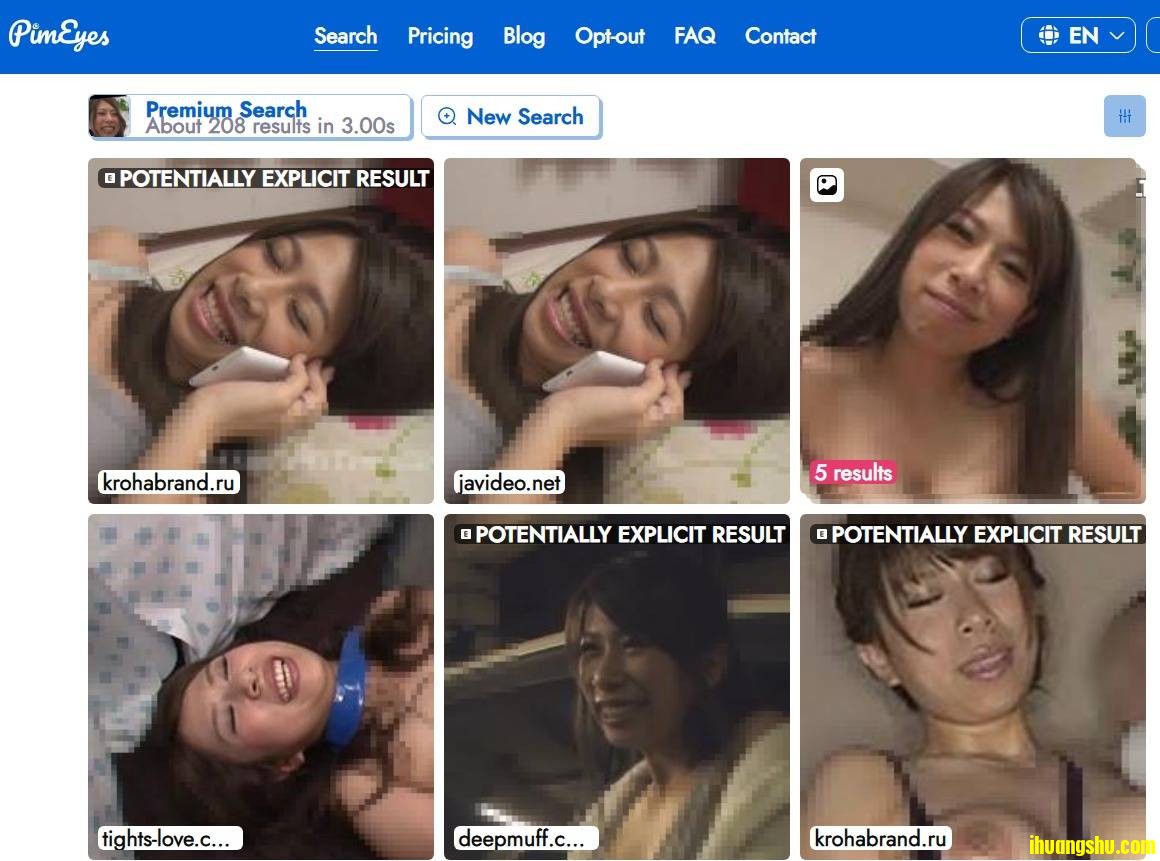
Task: Go to the Pricing menu item
Action: (440, 36)
